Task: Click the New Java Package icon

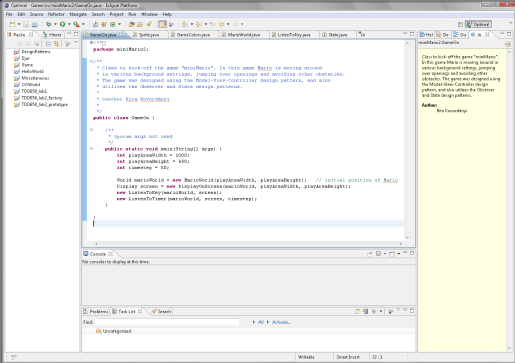Action: click(104, 24)
